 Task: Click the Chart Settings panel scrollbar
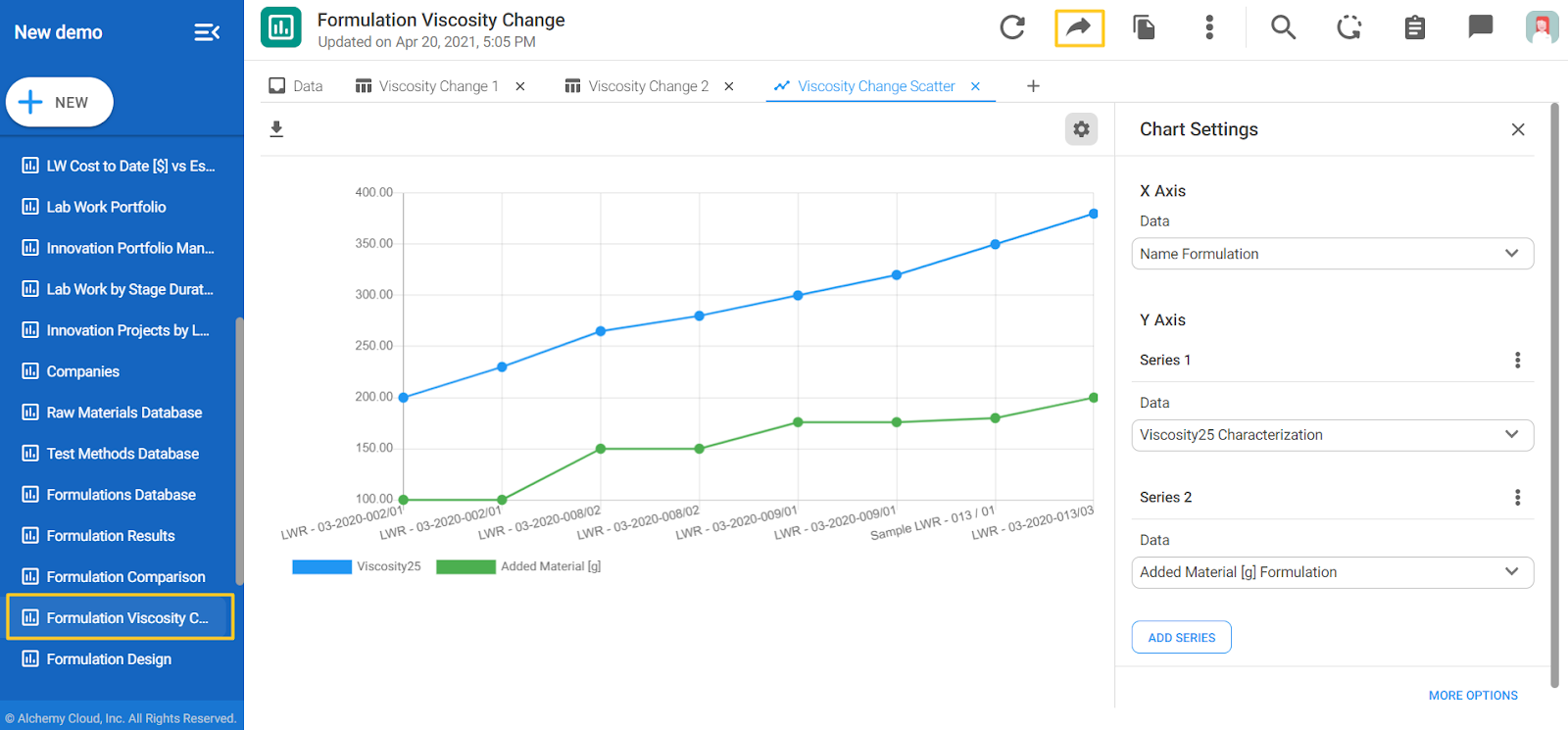click(x=1554, y=395)
